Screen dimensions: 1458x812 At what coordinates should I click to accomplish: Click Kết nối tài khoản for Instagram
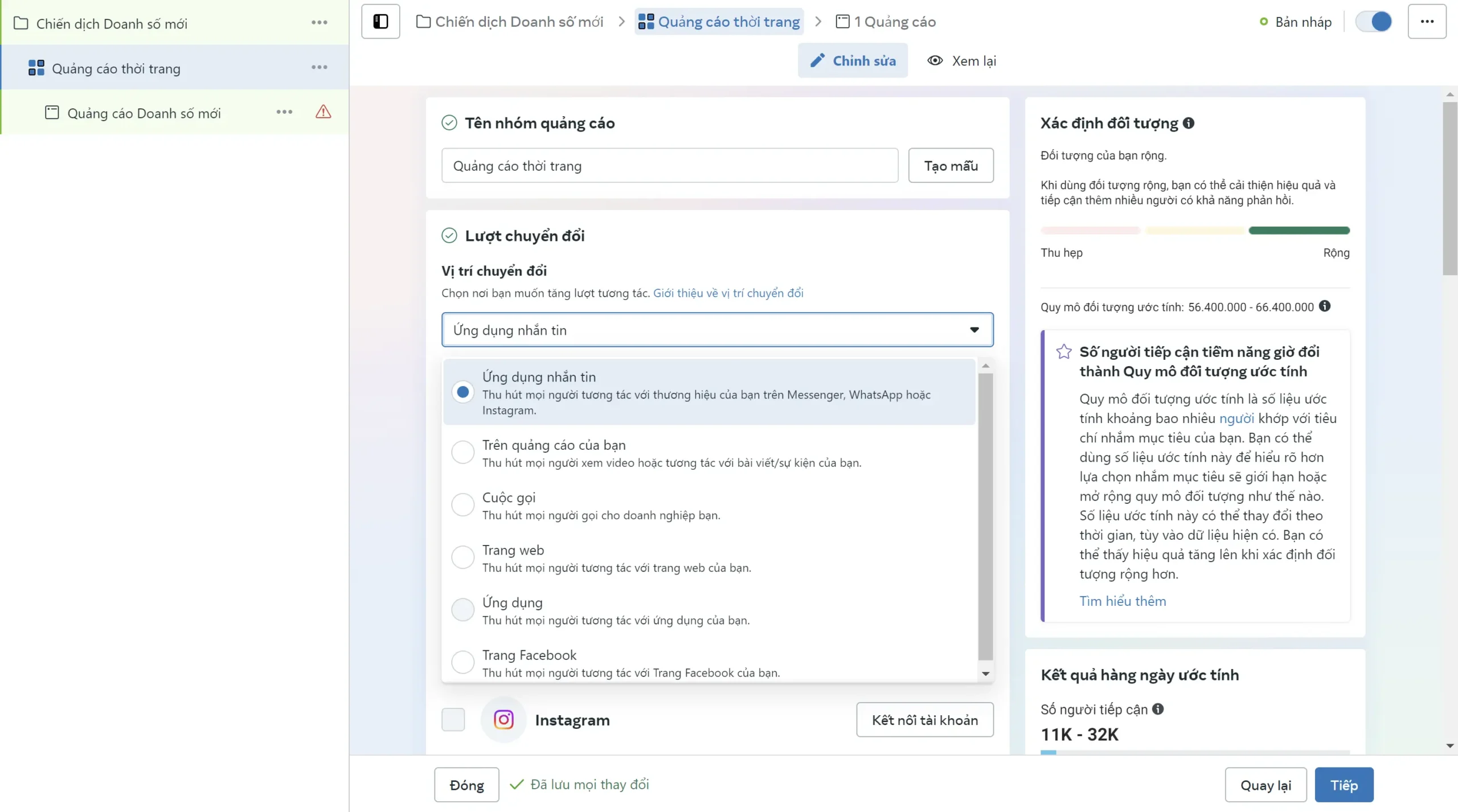click(x=925, y=720)
